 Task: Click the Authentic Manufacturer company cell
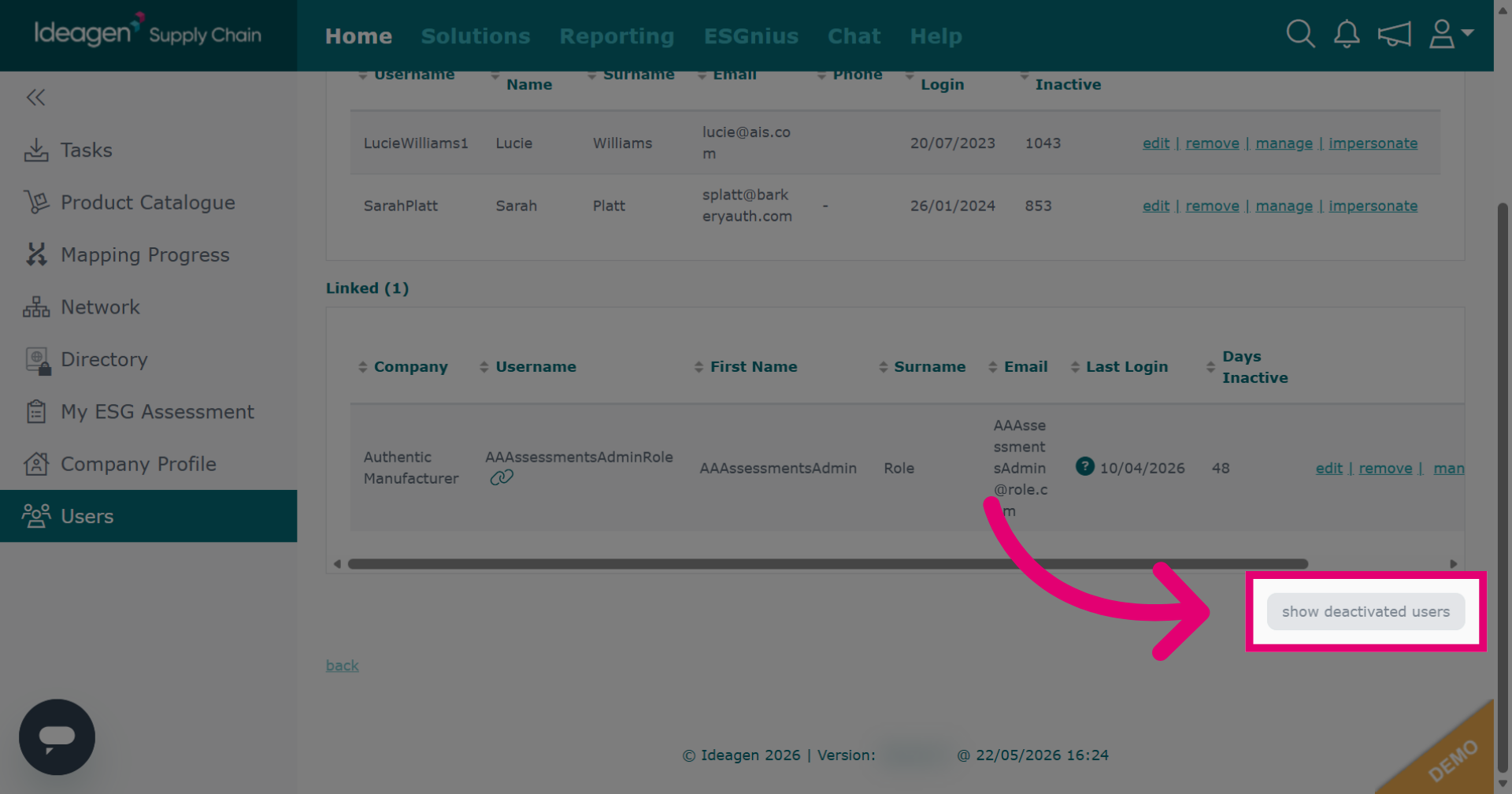[x=410, y=468]
